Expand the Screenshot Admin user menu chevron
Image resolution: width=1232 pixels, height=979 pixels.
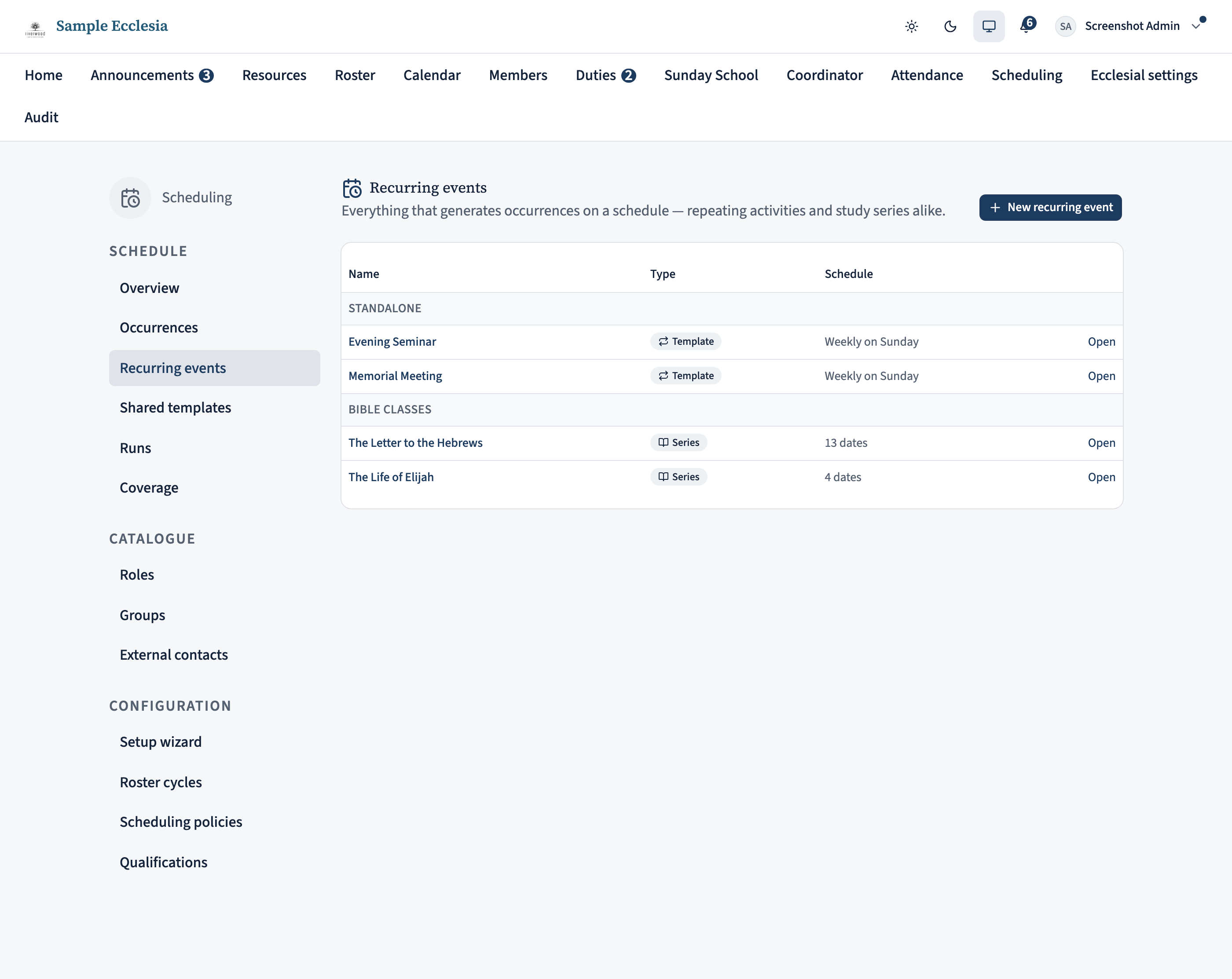coord(1196,26)
